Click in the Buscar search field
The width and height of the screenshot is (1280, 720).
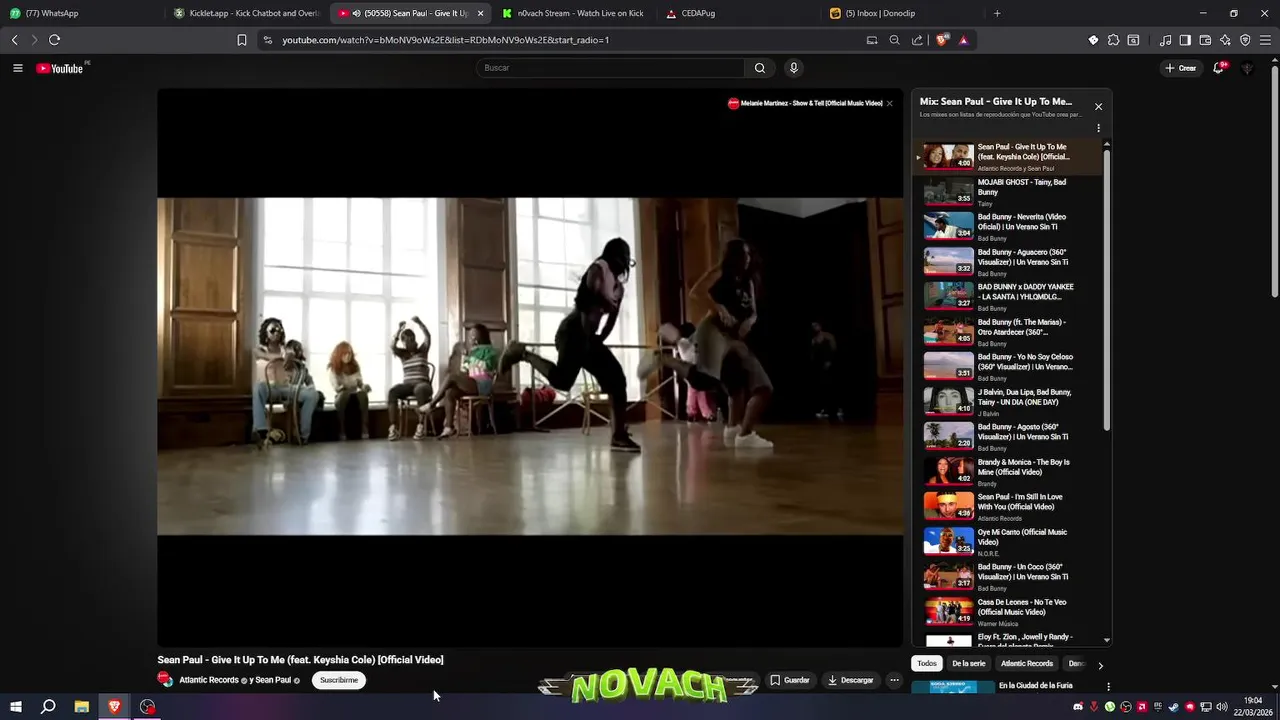point(611,68)
